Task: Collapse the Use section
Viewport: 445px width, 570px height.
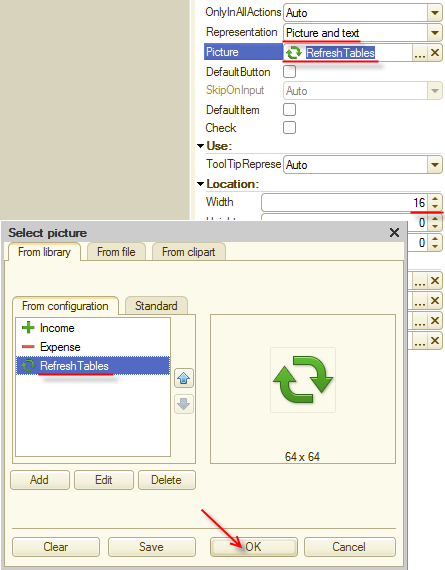Action: (x=200, y=146)
